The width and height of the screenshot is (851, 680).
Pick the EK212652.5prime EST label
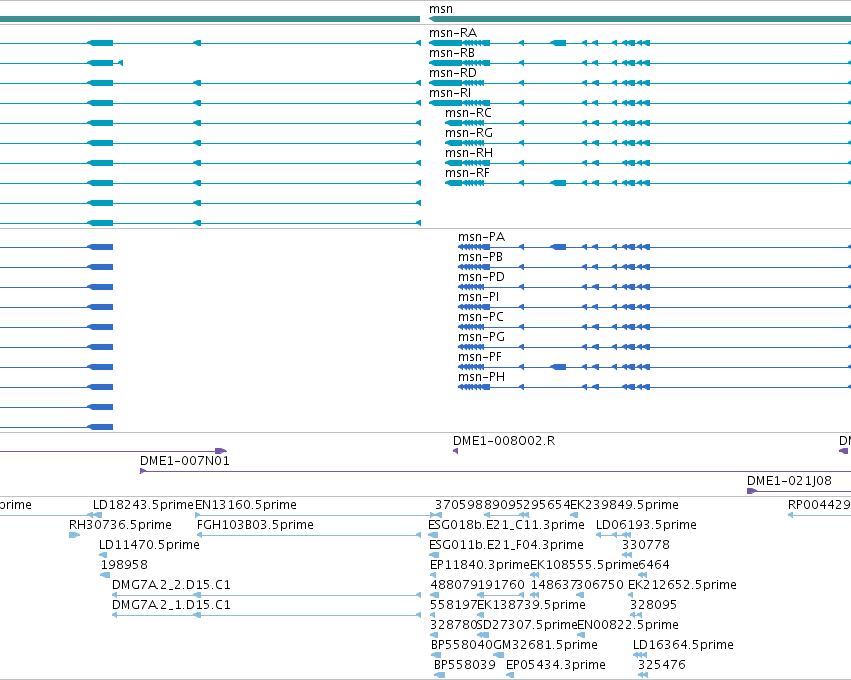coord(682,586)
